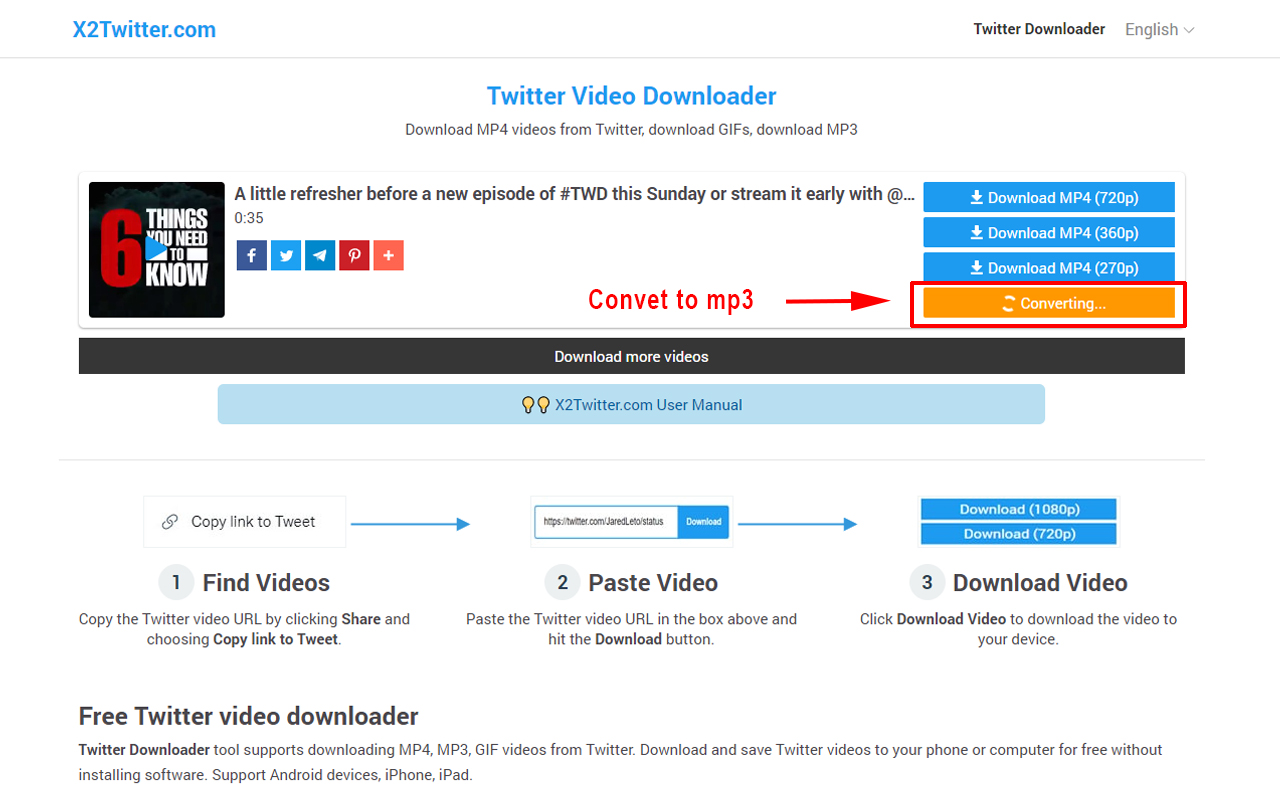Share the video to Facebook
The image size is (1280, 800).
[x=251, y=255]
